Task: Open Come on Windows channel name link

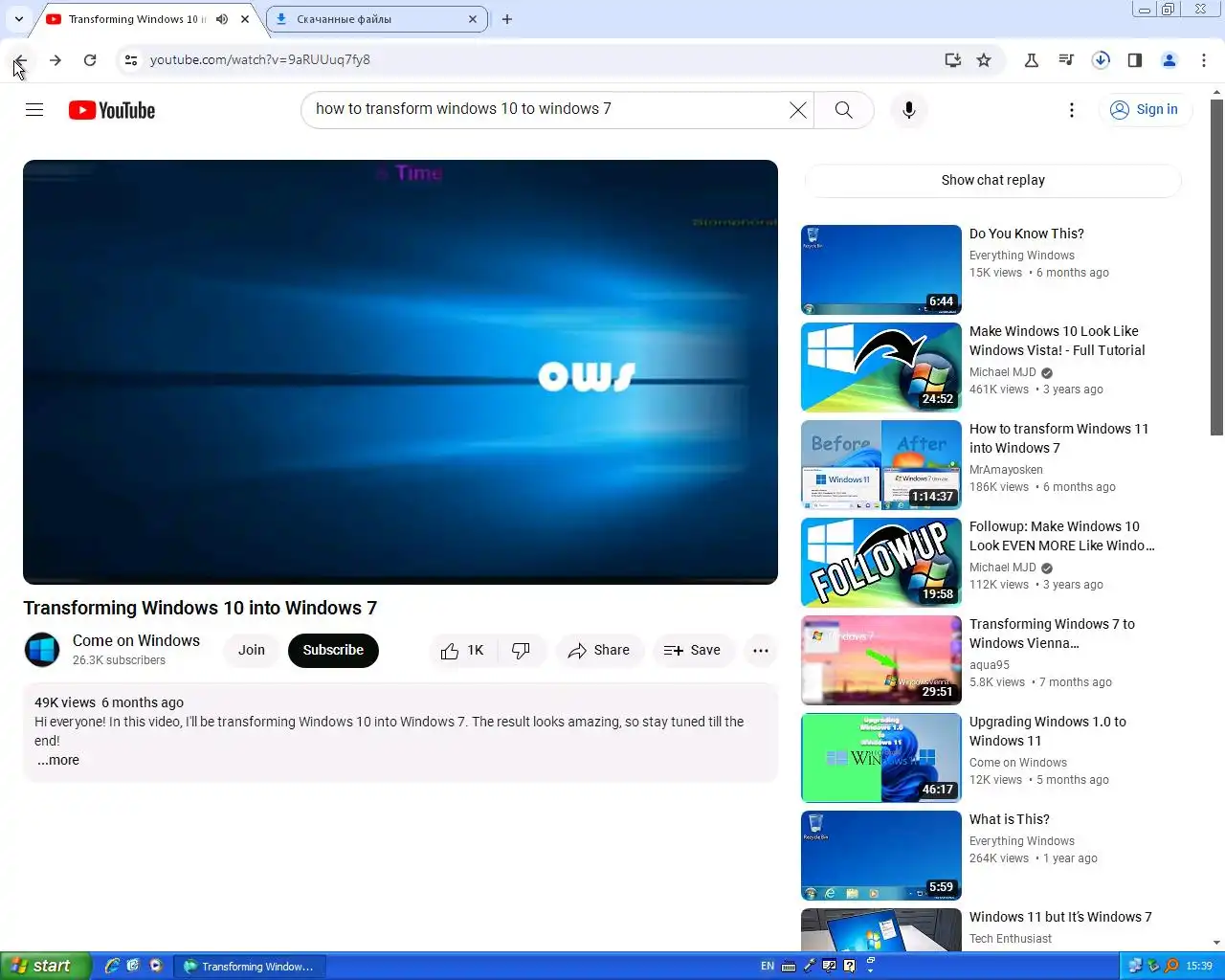Action: point(136,641)
